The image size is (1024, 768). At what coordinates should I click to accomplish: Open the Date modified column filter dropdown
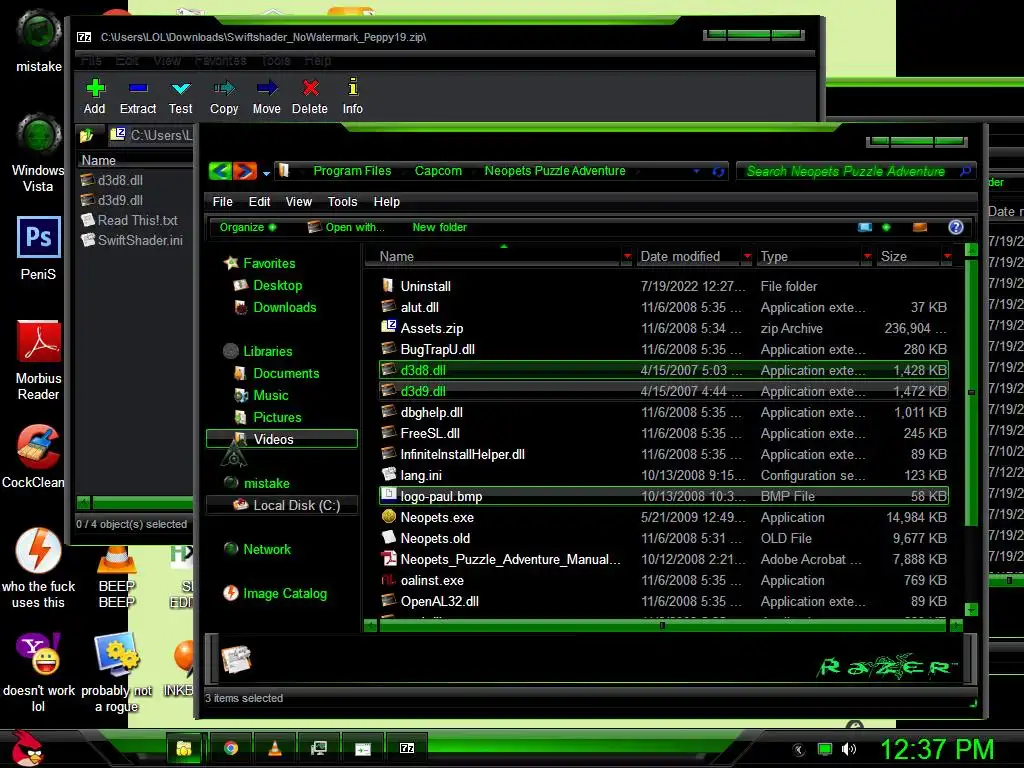click(x=747, y=257)
